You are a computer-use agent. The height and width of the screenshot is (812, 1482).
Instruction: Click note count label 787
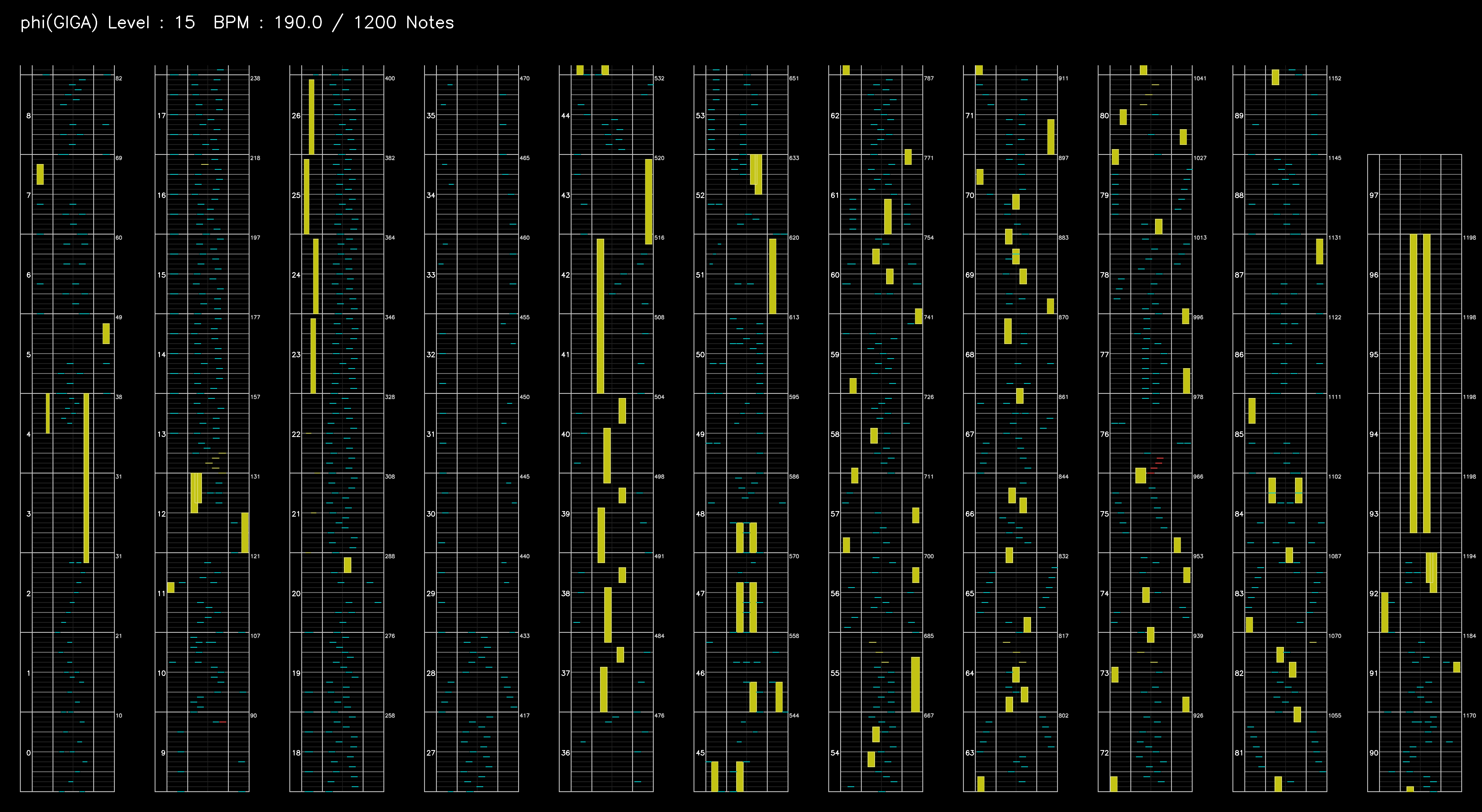(928, 78)
